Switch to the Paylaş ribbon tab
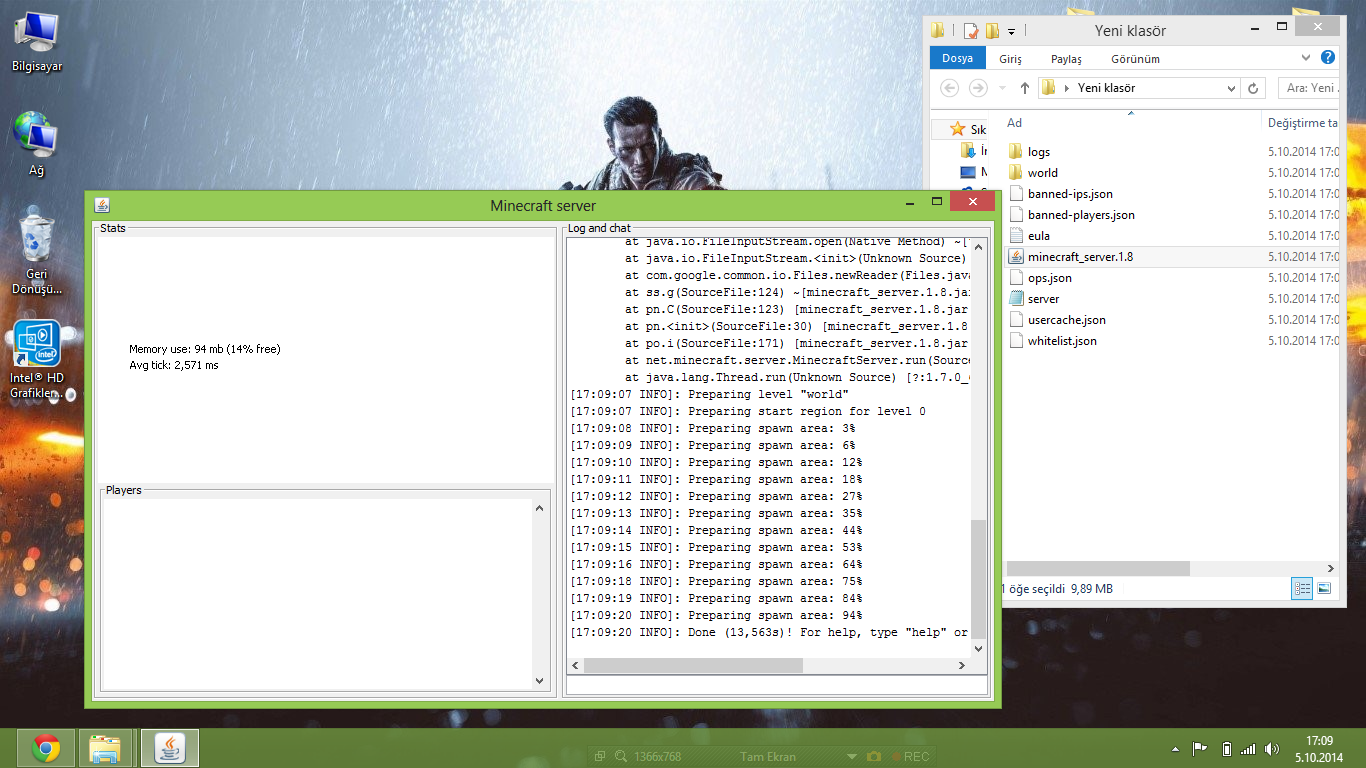The width and height of the screenshot is (1366, 768). 1066,59
